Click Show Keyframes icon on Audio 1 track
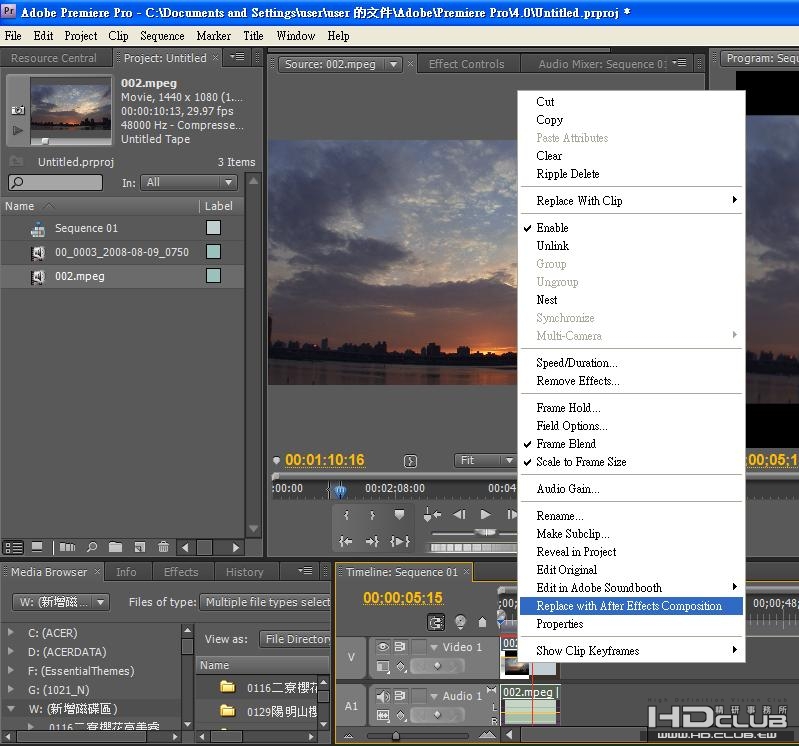 coord(401,715)
